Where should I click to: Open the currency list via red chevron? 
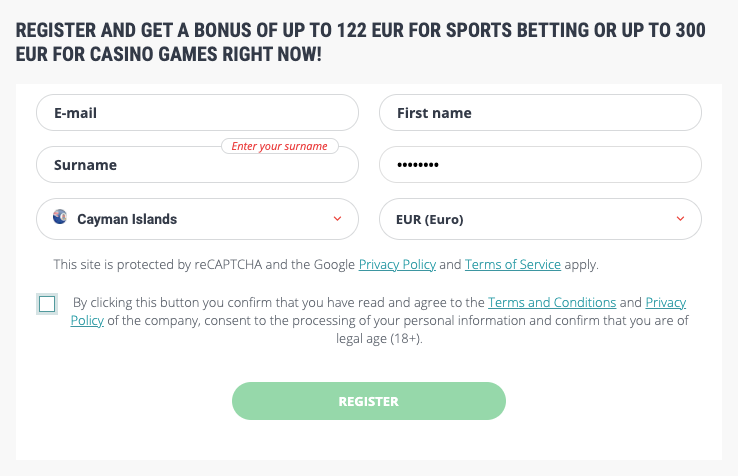tap(681, 218)
